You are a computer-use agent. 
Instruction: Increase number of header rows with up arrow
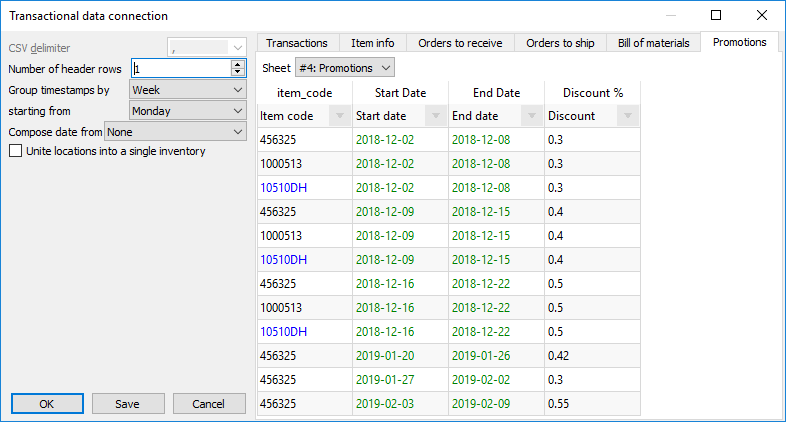point(237,64)
